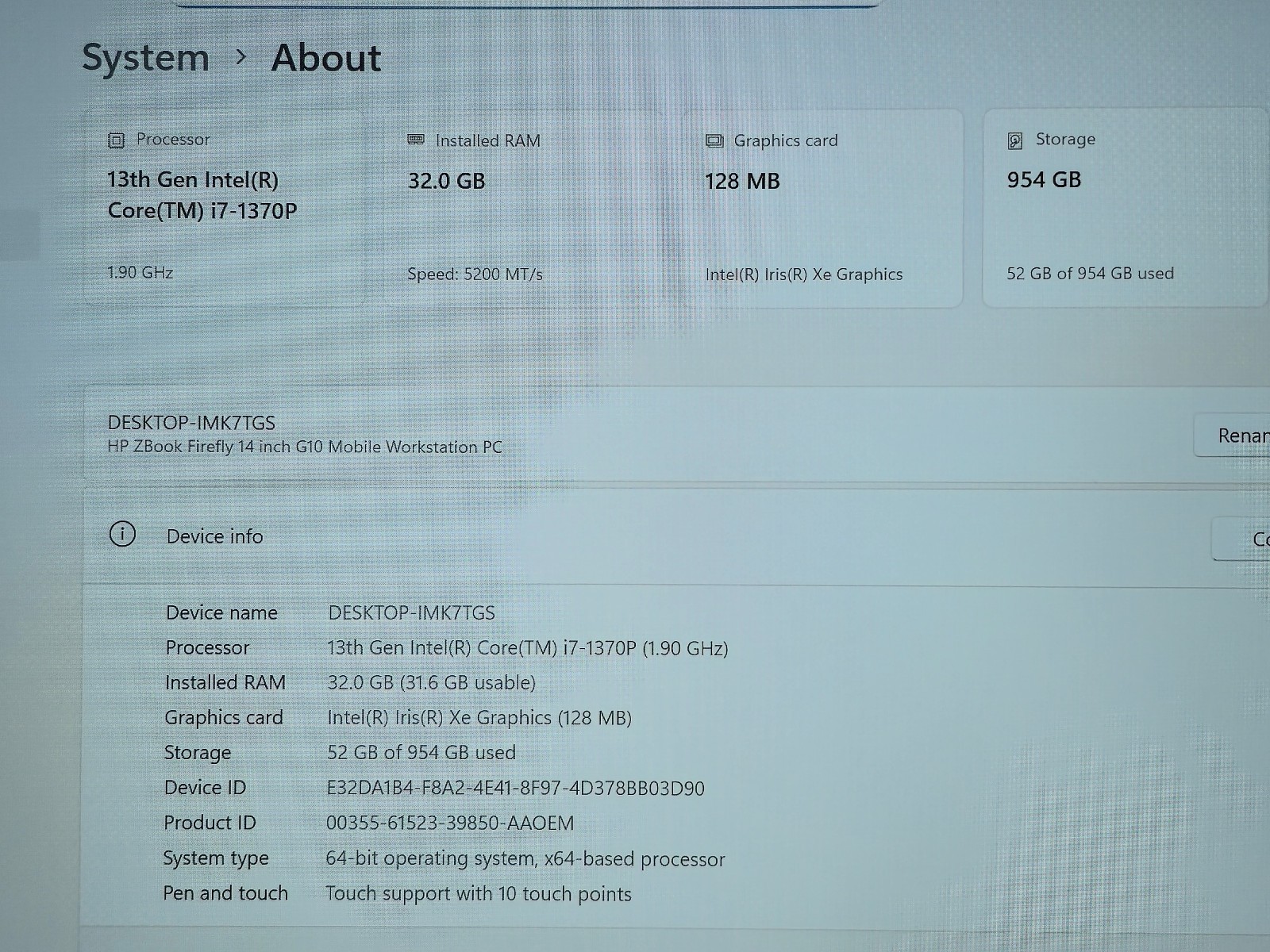Click 'Storage' label in Device info list

point(198,752)
